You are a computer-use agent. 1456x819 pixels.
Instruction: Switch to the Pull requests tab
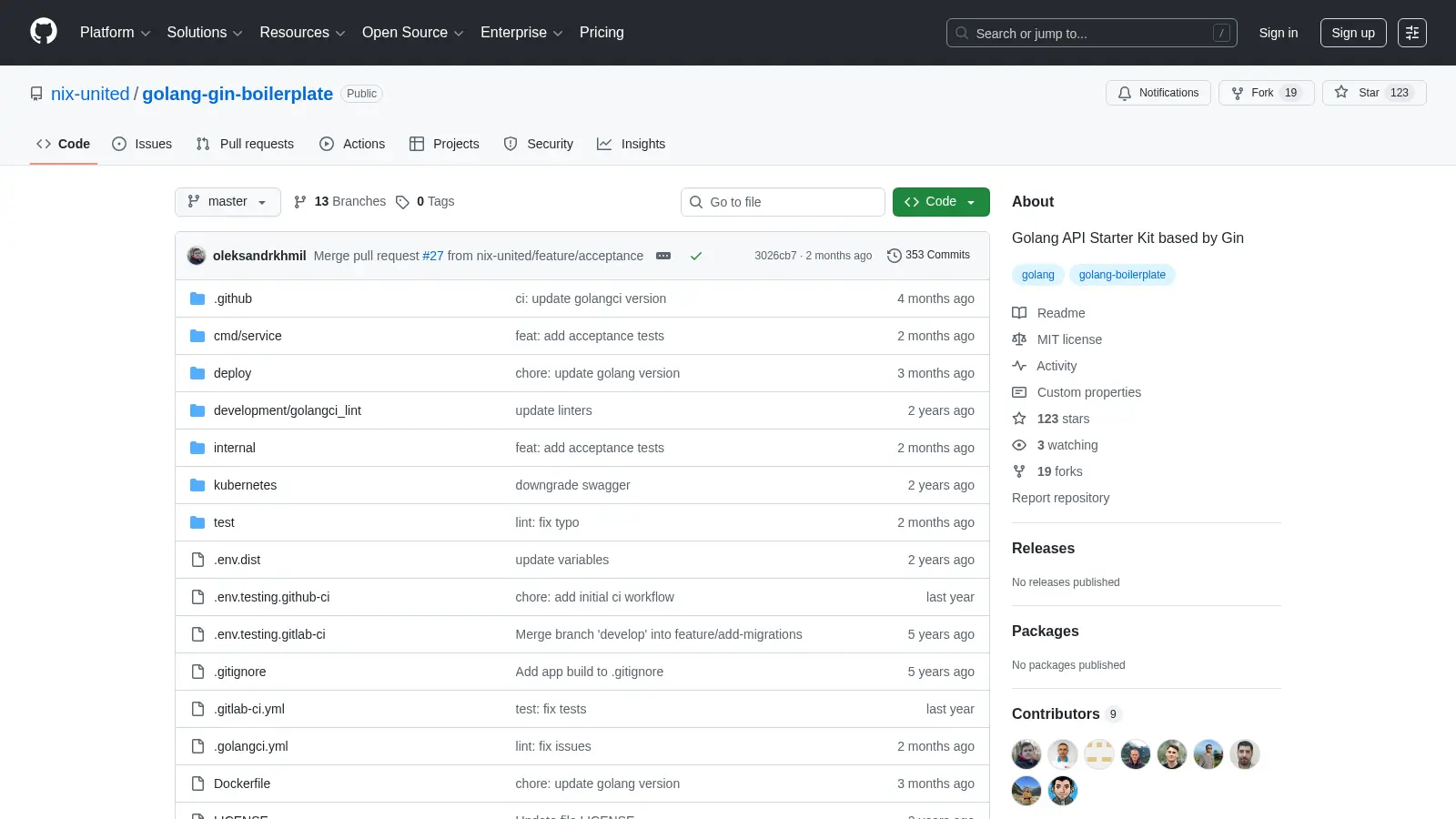(245, 144)
